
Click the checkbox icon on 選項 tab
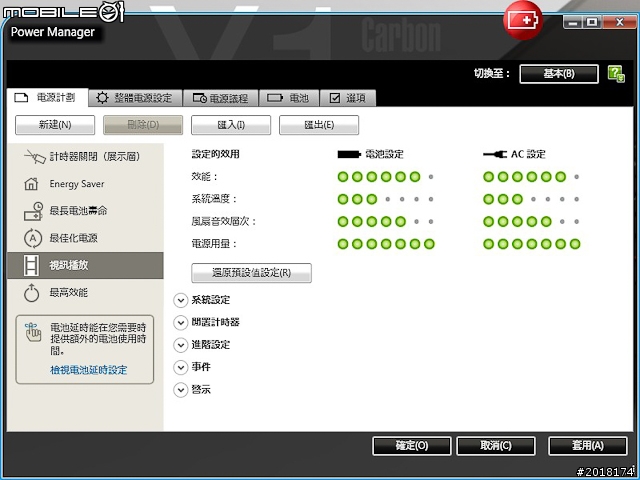click(335, 98)
